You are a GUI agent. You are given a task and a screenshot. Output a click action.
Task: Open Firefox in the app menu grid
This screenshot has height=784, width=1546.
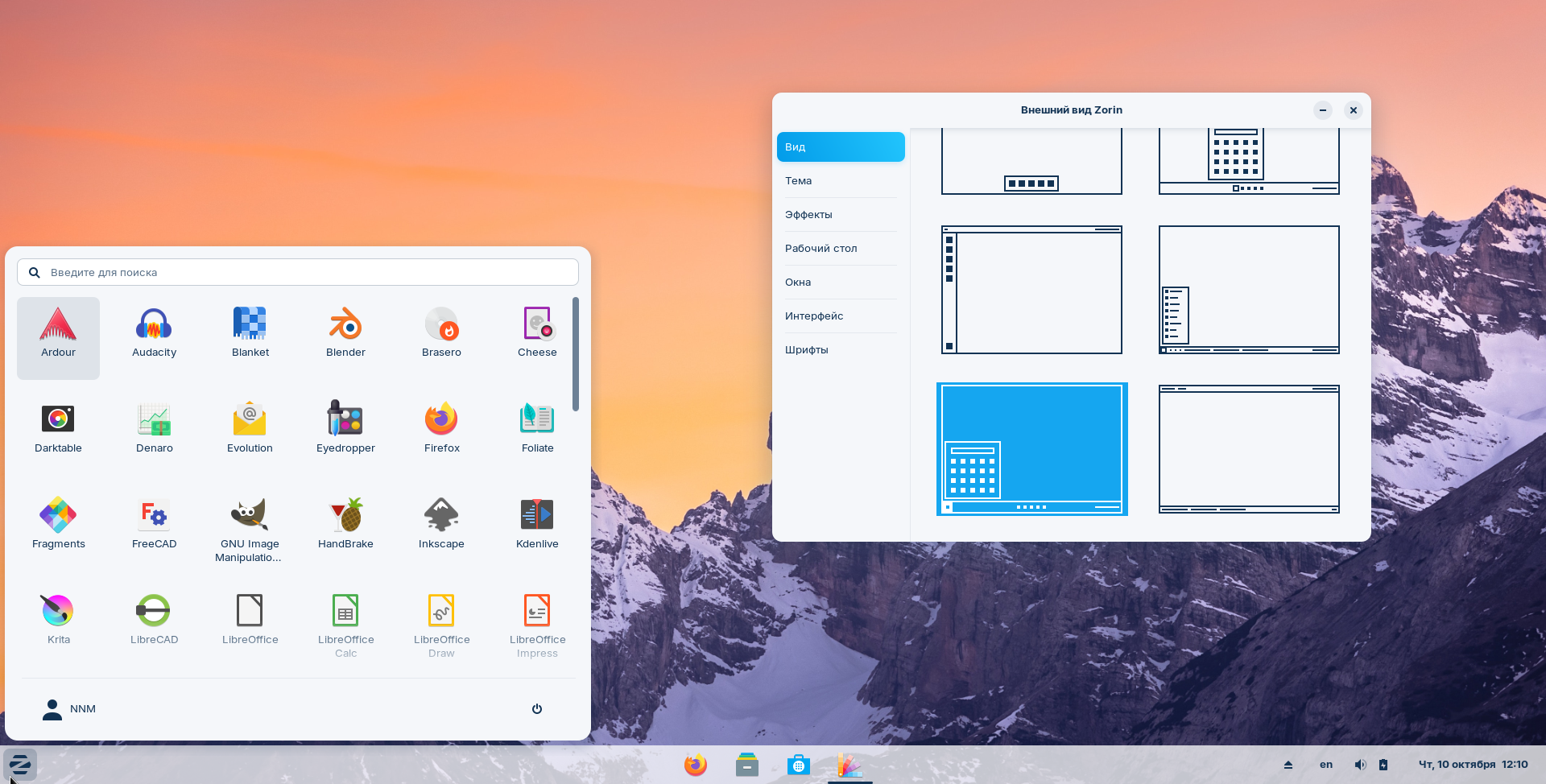441,434
